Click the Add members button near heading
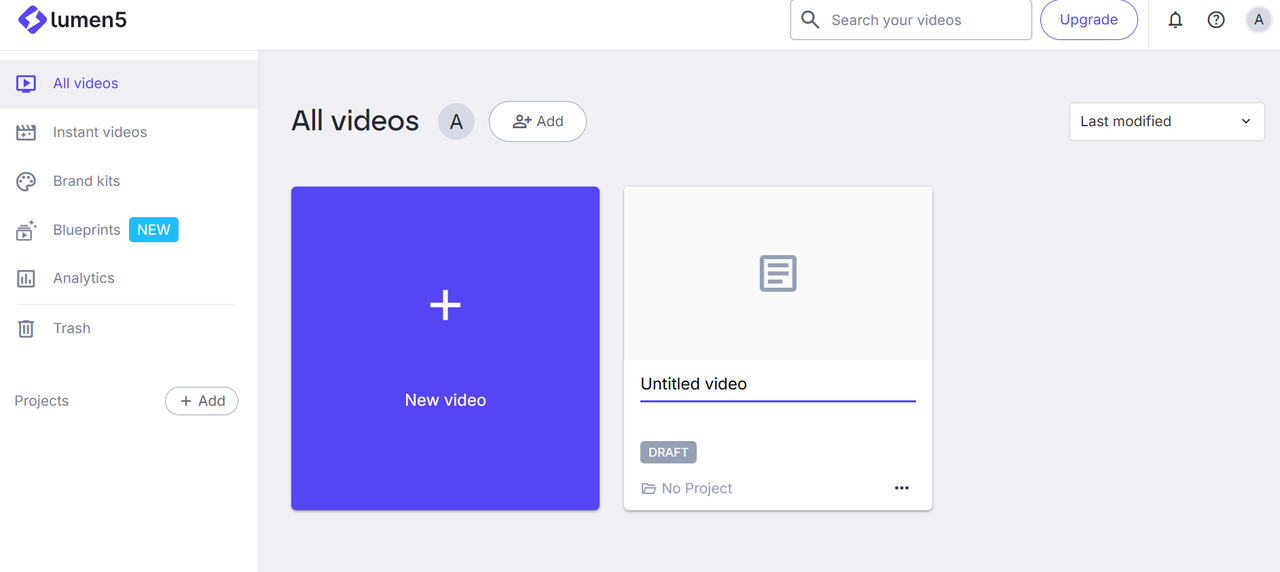Screen dimensions: 1280x572 click(537, 121)
